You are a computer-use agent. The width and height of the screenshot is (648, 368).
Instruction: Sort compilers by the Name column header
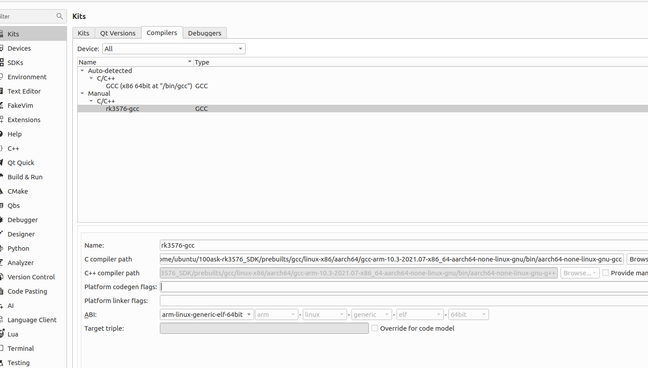pos(135,62)
